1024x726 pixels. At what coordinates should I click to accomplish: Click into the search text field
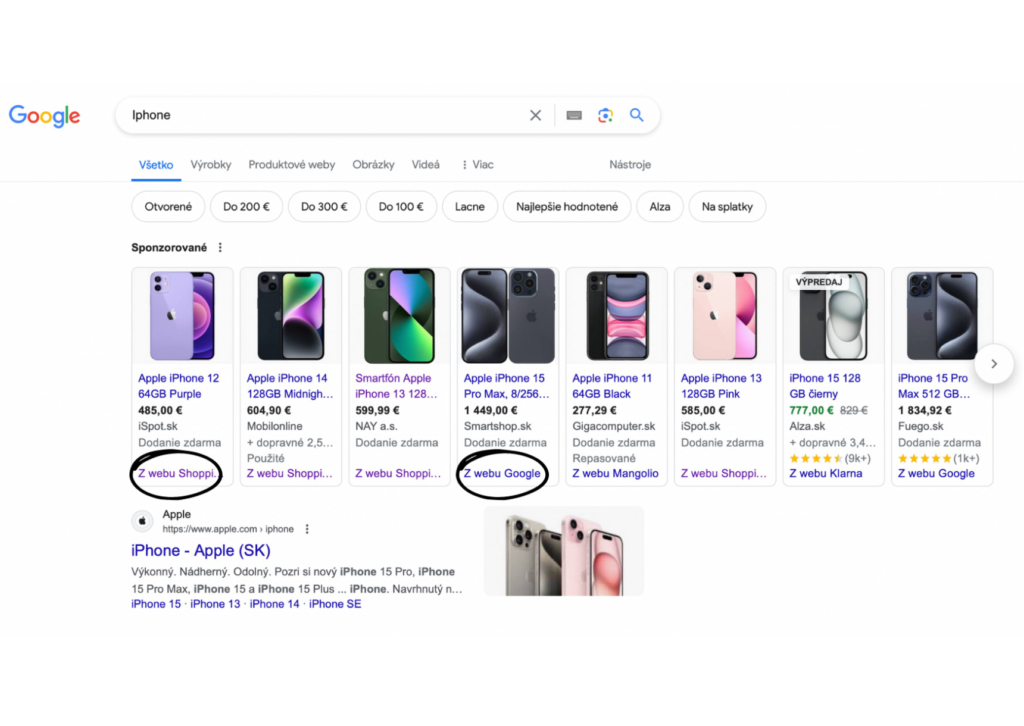click(x=320, y=115)
